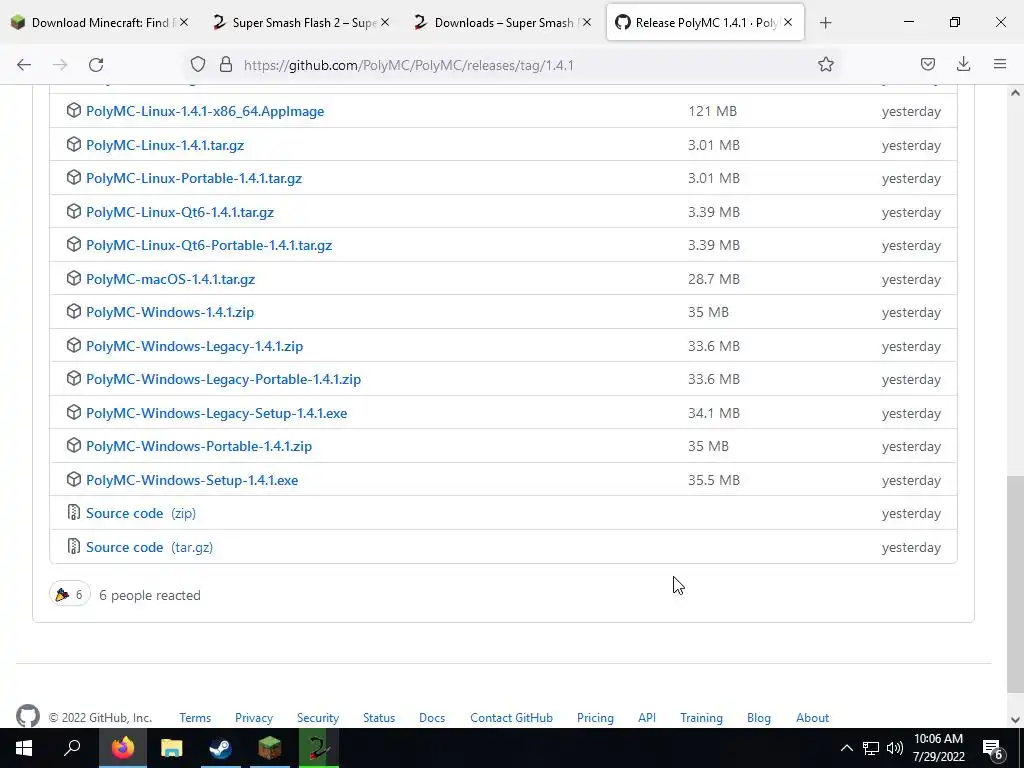The image size is (1024, 768).
Task: Click the package icon beside PolyMC-Windows-1.4.1.zip
Action: (74, 312)
